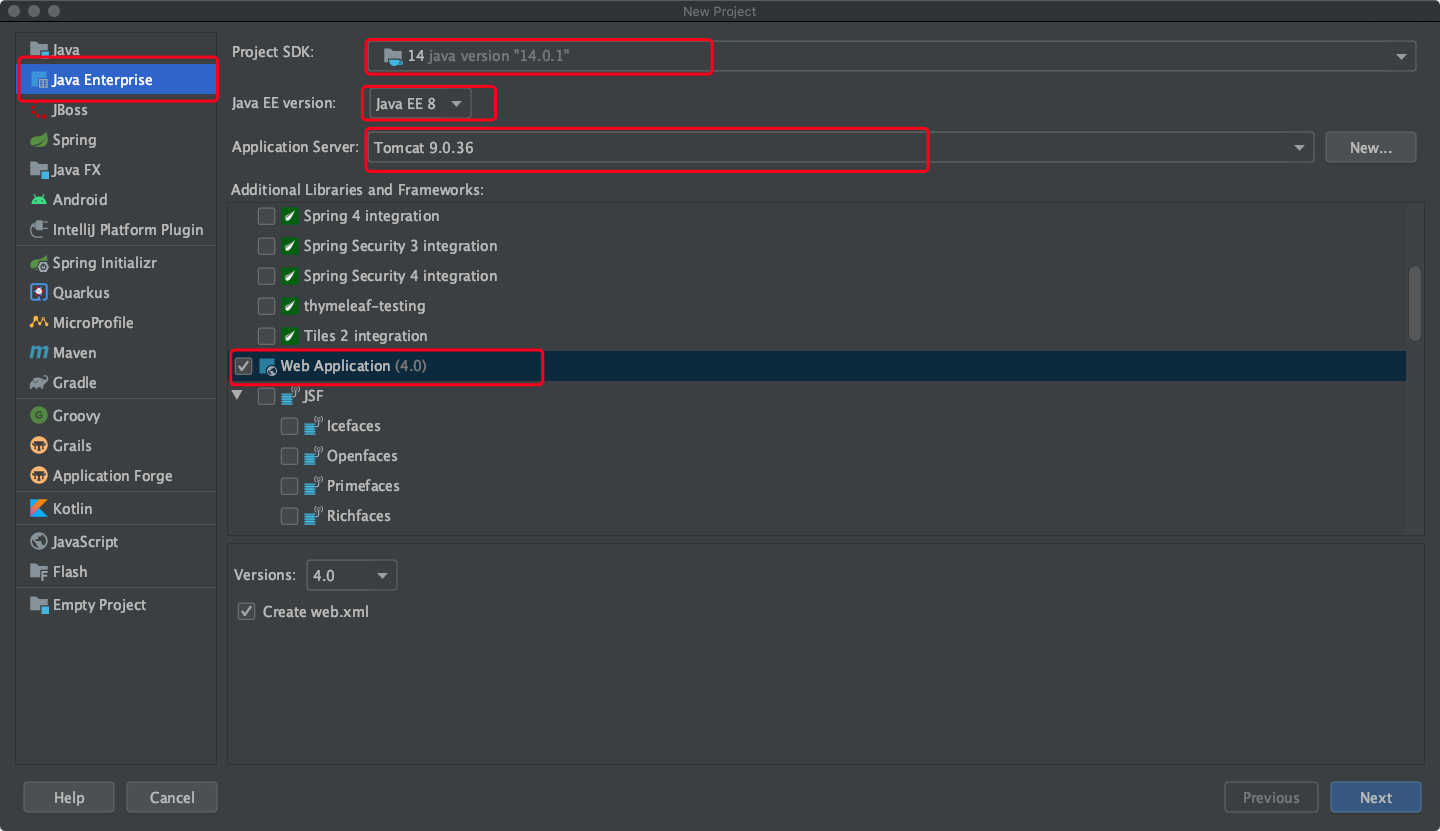Click the Openfaces framework icon
1440x831 pixels.
point(313,457)
